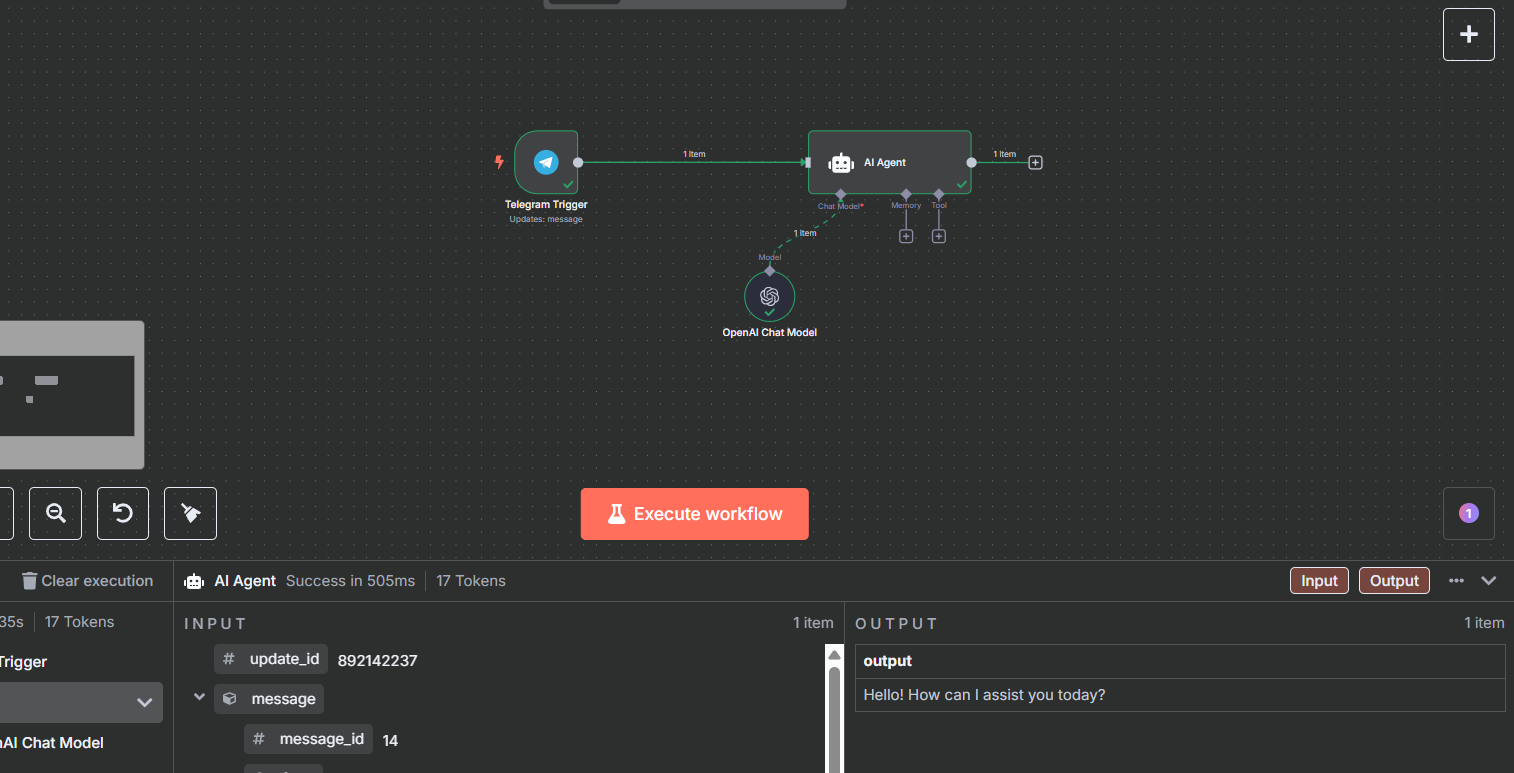This screenshot has width=1514, height=773.
Task: Open the execution options ellipsis menu
Action: [1455, 580]
